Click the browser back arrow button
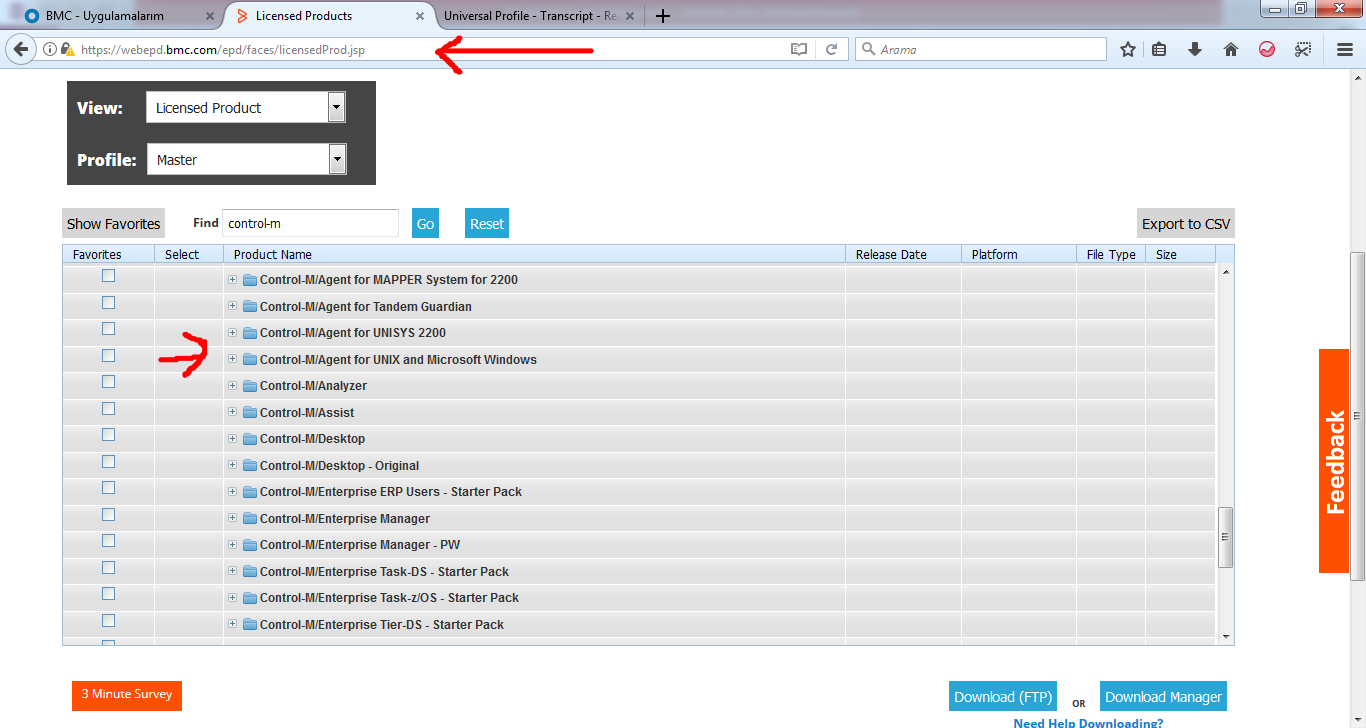This screenshot has width=1366, height=728. [x=20, y=49]
